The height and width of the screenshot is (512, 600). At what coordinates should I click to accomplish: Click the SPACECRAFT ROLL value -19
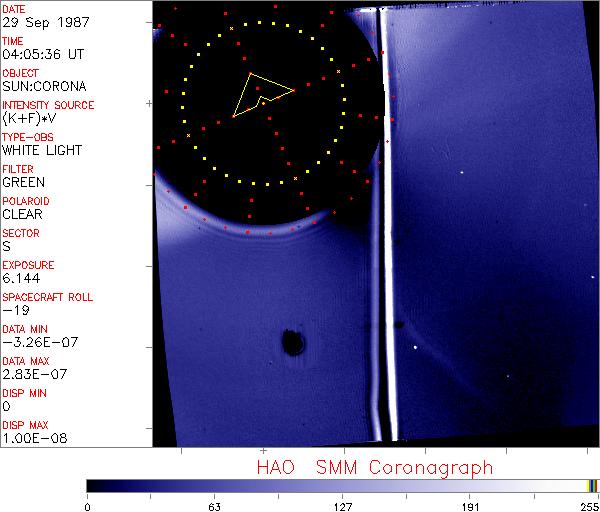click(13, 310)
